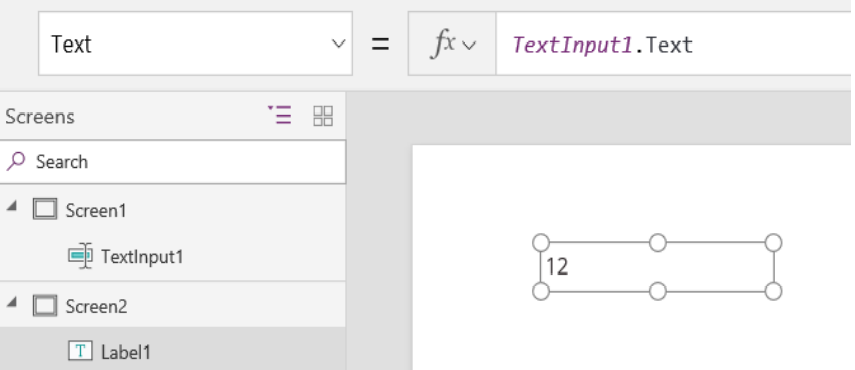Viewport: 855px width, 370px height.
Task: Click the top-middle resize handle of label
Action: tap(658, 242)
